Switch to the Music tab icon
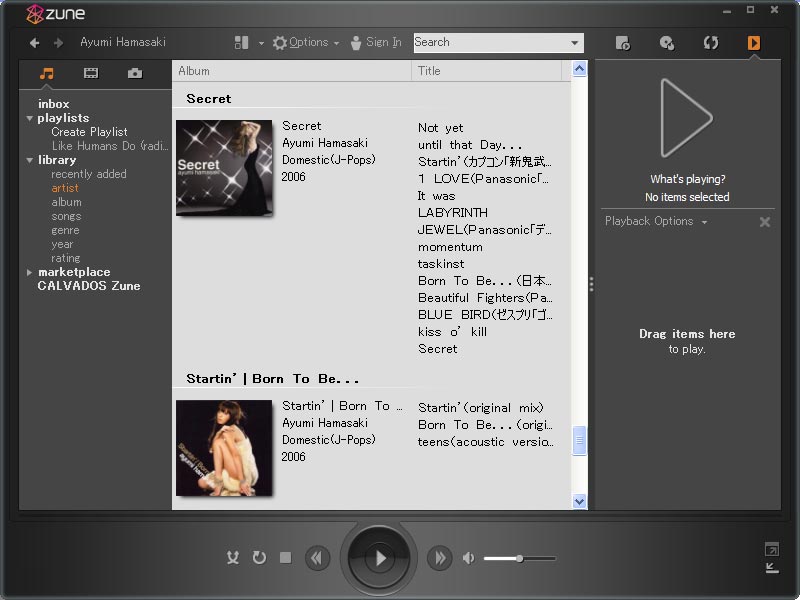The height and width of the screenshot is (600, 800). point(46,73)
